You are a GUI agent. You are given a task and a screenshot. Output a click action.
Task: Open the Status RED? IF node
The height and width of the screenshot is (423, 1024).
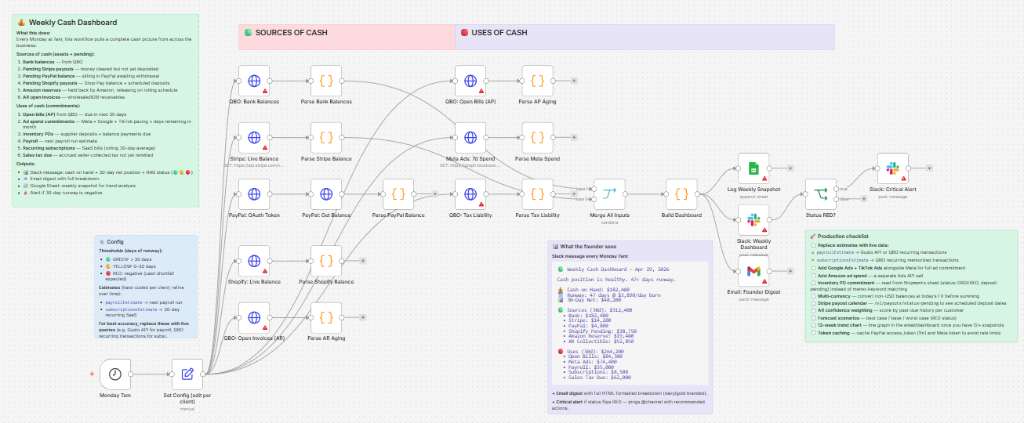click(821, 195)
